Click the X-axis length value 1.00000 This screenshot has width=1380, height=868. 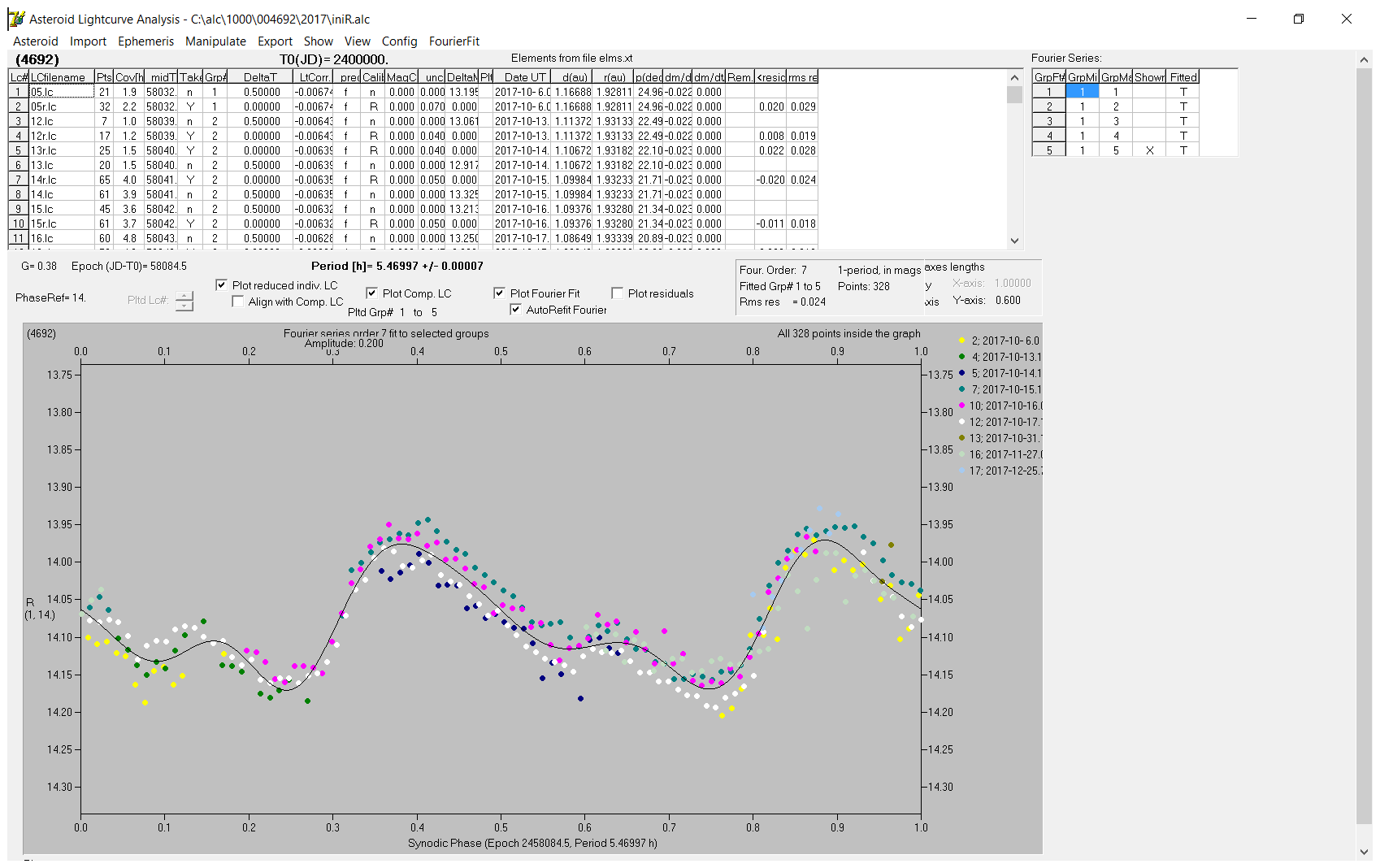click(1013, 283)
